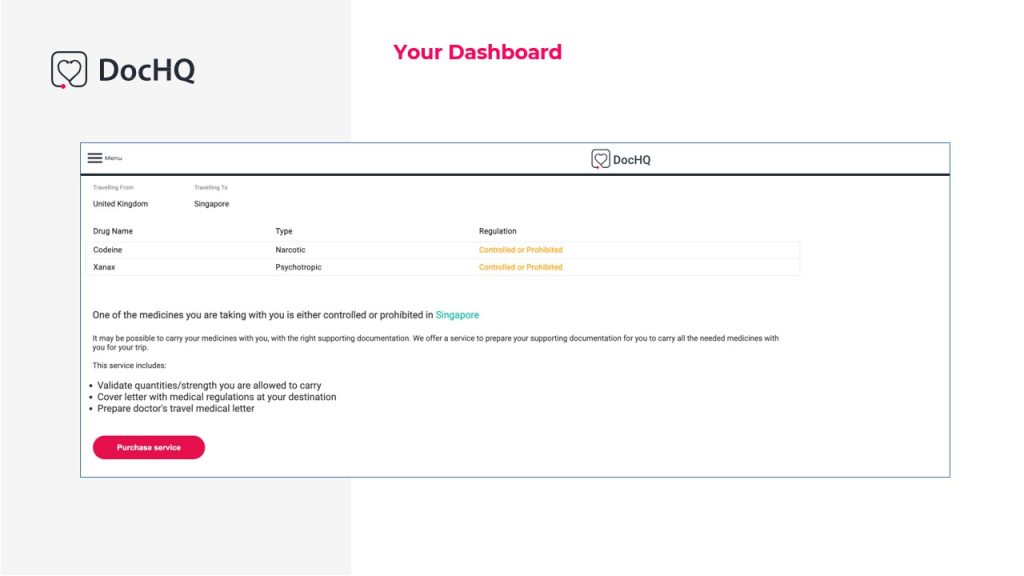Click 'This service includes:' text
Viewport: 1024px width, 576px height.
click(x=129, y=366)
